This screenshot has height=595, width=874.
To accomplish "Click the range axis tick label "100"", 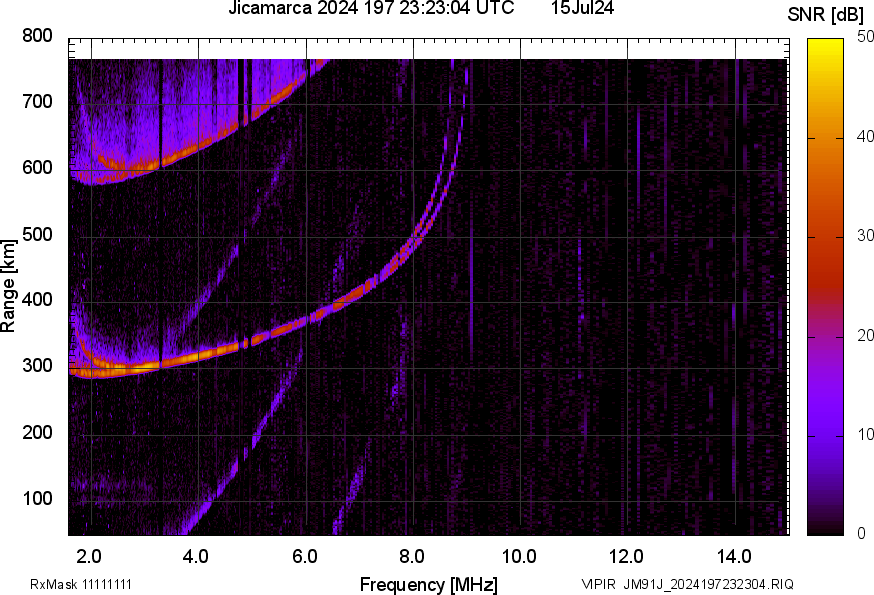I will (x=37, y=498).
